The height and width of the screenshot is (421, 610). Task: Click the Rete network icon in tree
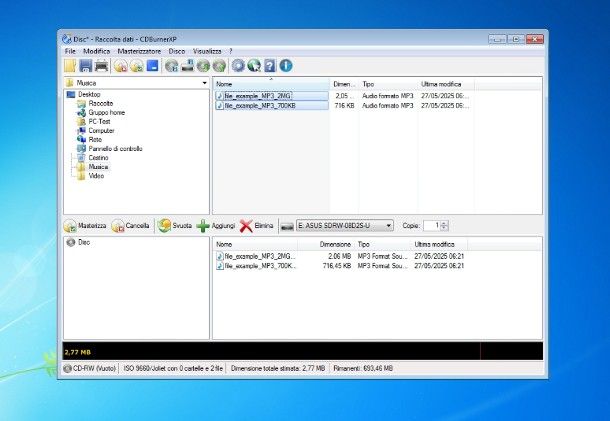(x=81, y=139)
